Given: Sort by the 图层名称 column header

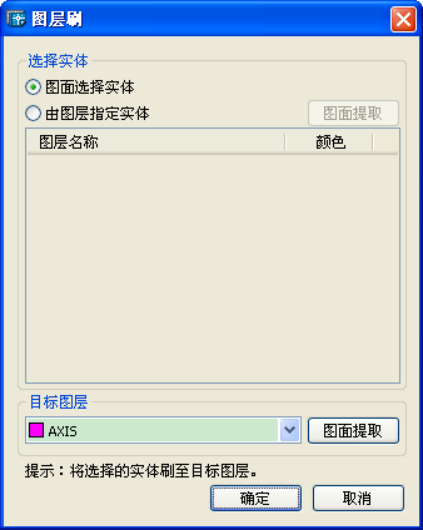Looking at the screenshot, I should (156, 142).
